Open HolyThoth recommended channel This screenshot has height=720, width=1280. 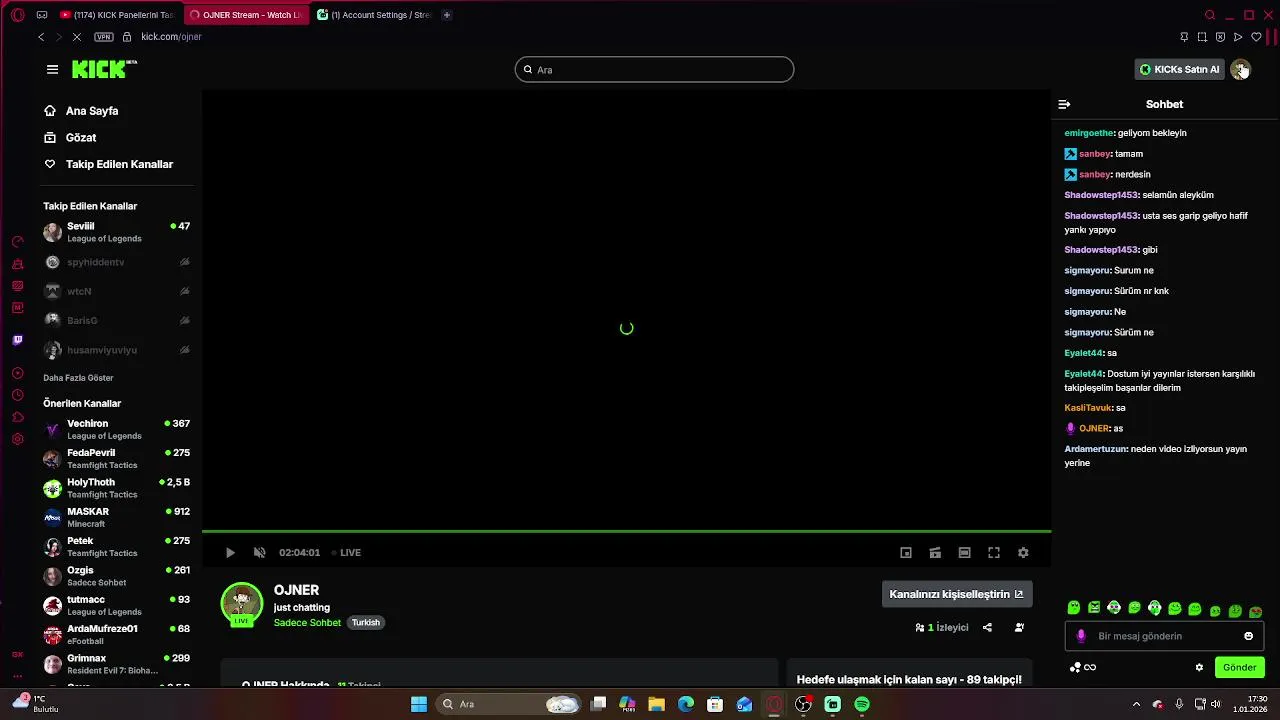click(117, 488)
